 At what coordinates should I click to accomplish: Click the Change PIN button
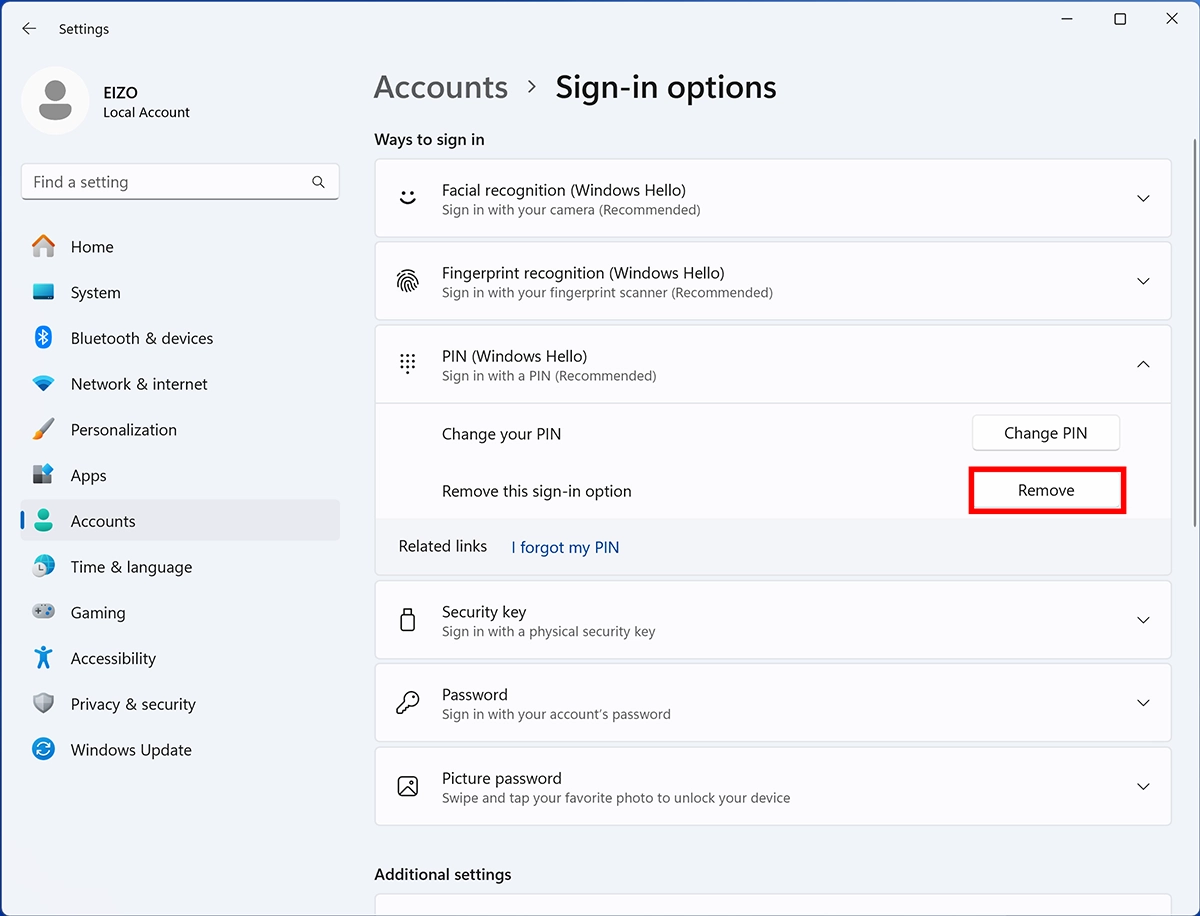tap(1046, 433)
